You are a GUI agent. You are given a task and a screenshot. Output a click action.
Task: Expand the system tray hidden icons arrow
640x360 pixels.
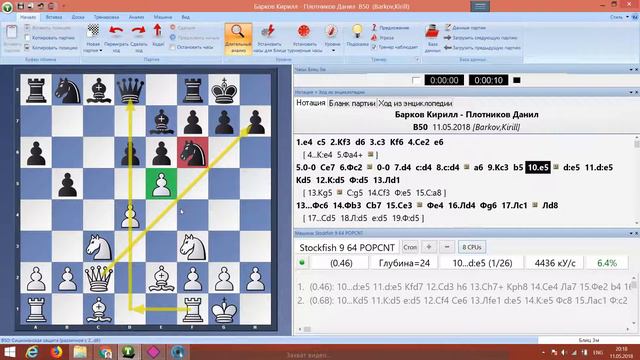[543, 352]
